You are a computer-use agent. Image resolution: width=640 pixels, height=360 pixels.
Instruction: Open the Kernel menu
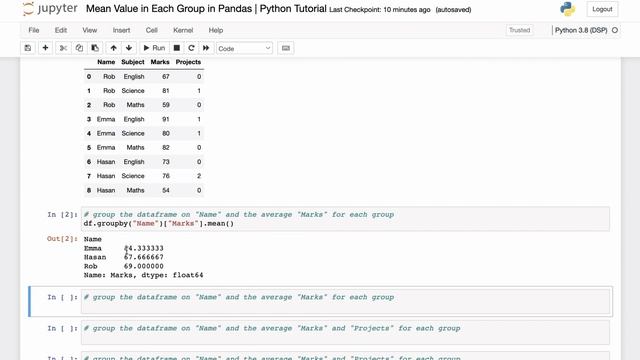[183, 30]
